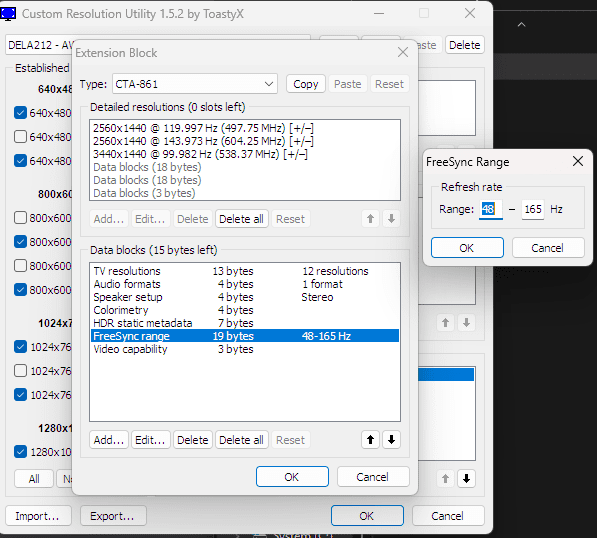597x538 pixels.
Task: Click the FreeSync minimum range field 48
Action: [490, 209]
